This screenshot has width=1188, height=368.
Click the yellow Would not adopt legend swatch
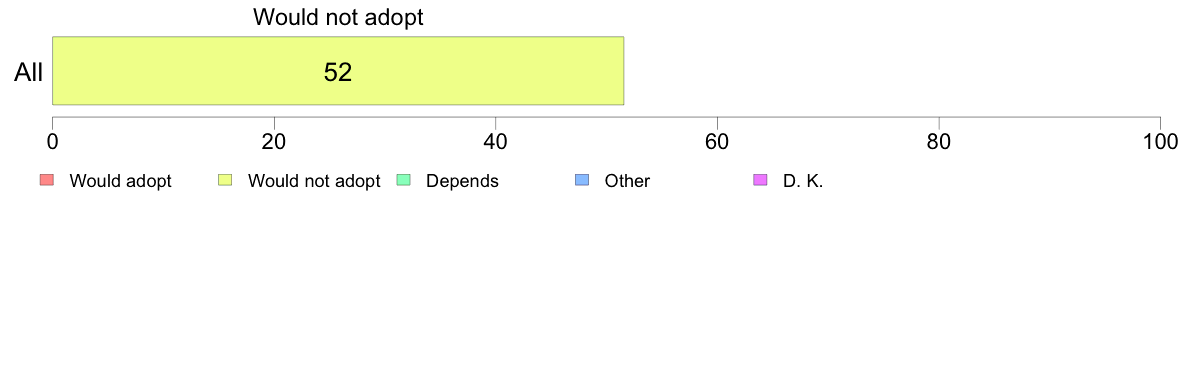225,180
